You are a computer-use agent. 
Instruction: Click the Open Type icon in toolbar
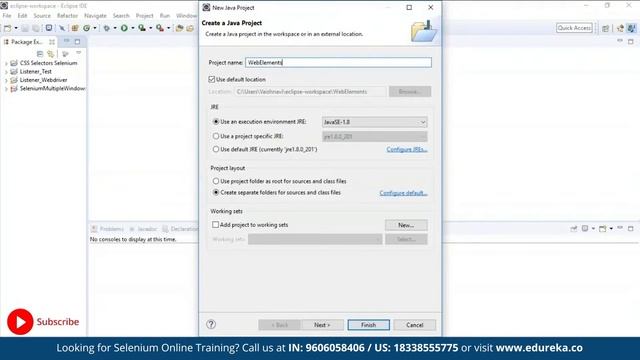point(180,28)
